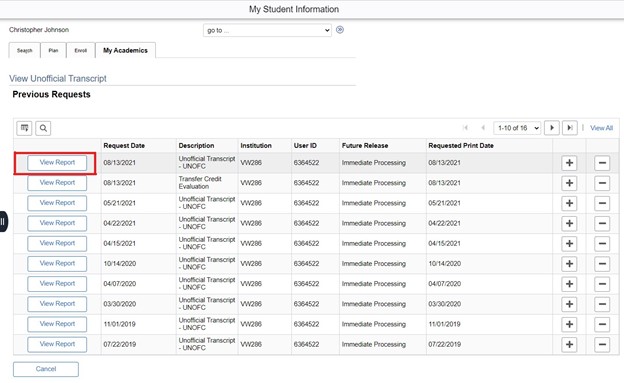This screenshot has height=383, width=624.
Task: Delete the 04/22/2021 request row
Action: pyautogui.click(x=602, y=223)
